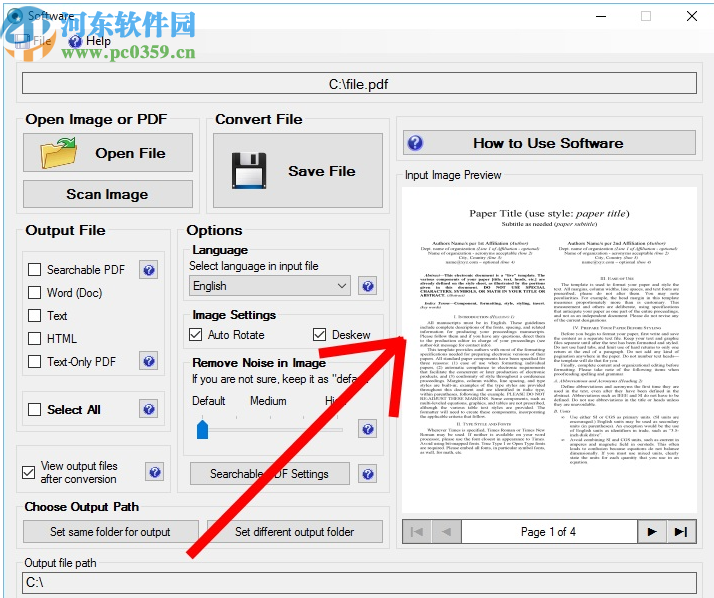Screen dimensions: 714x598
Task: Open Searchable PDF Settings
Action: click(270, 474)
